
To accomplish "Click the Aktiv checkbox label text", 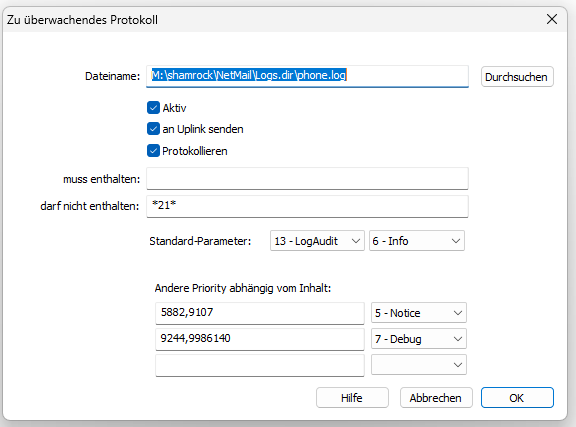I will coord(174,108).
